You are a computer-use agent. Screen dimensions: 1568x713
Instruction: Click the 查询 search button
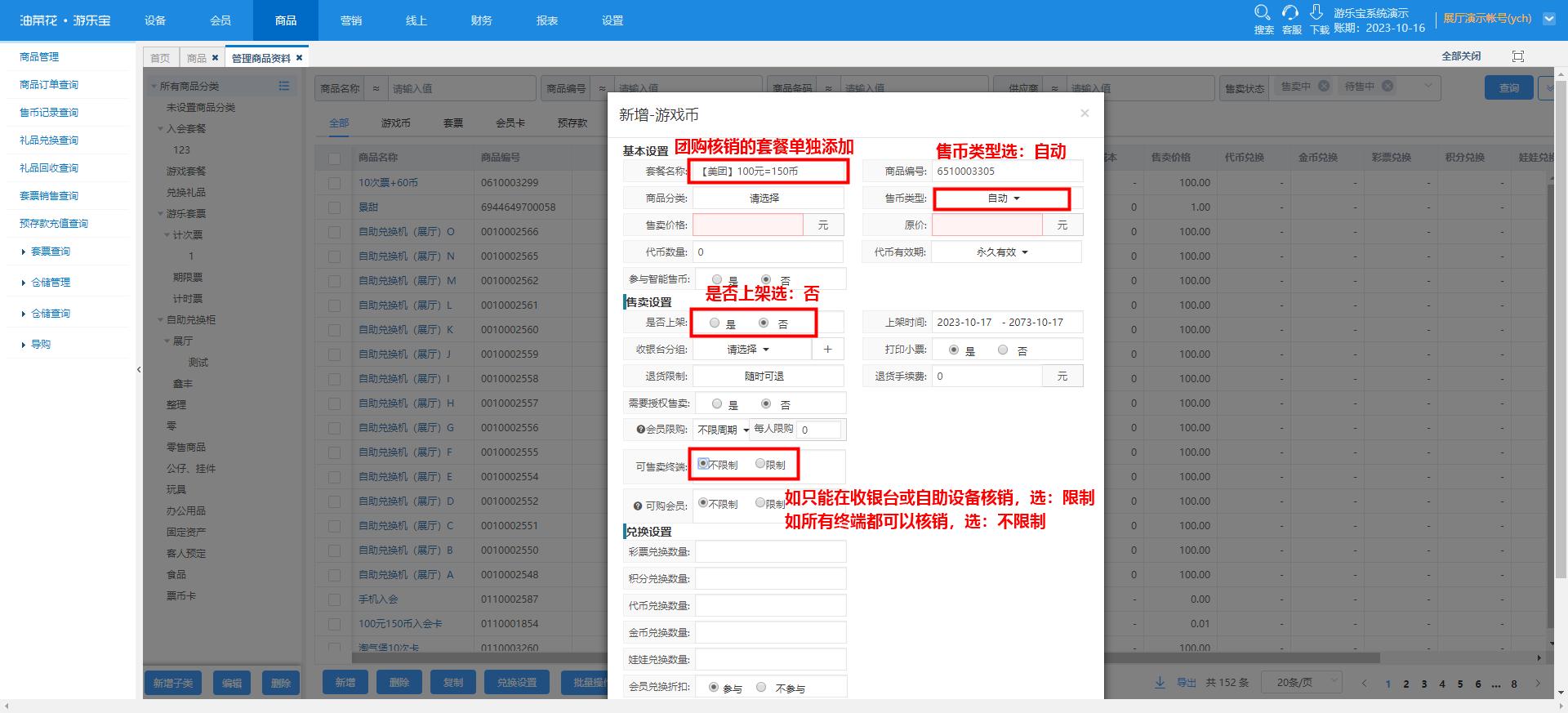click(1509, 87)
